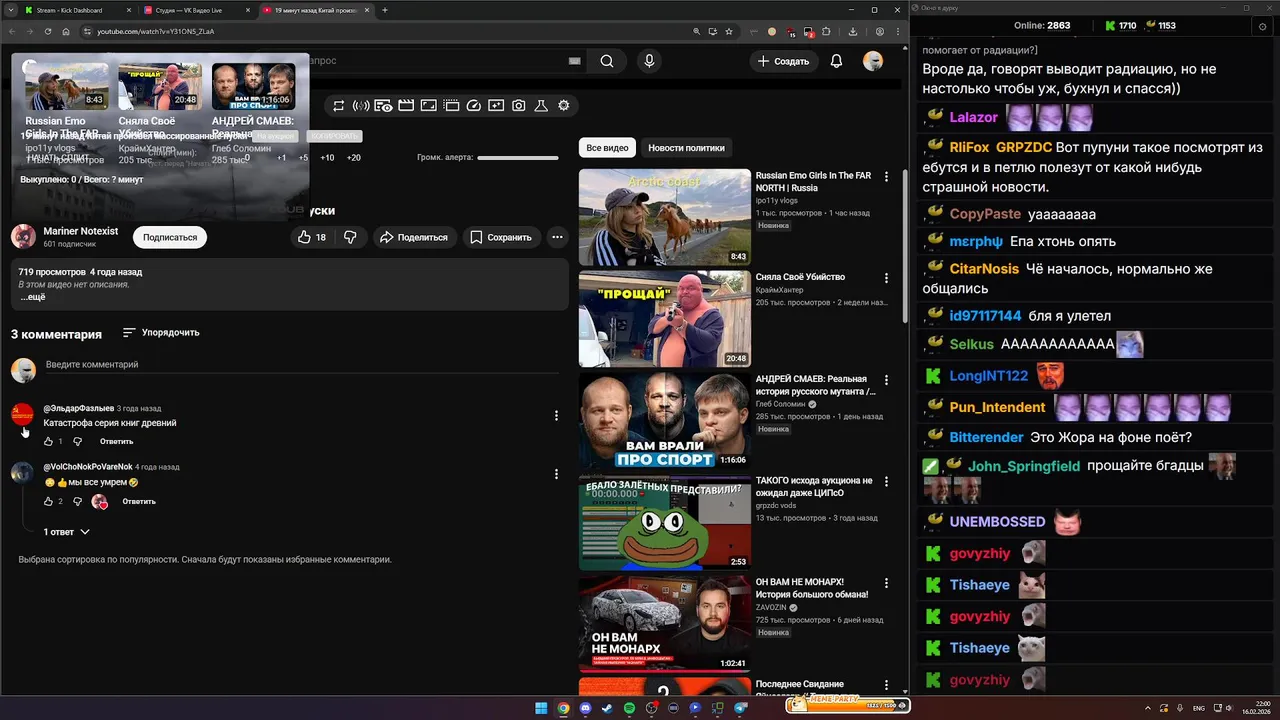
Task: Click the +20 increment button
Action: tap(353, 158)
